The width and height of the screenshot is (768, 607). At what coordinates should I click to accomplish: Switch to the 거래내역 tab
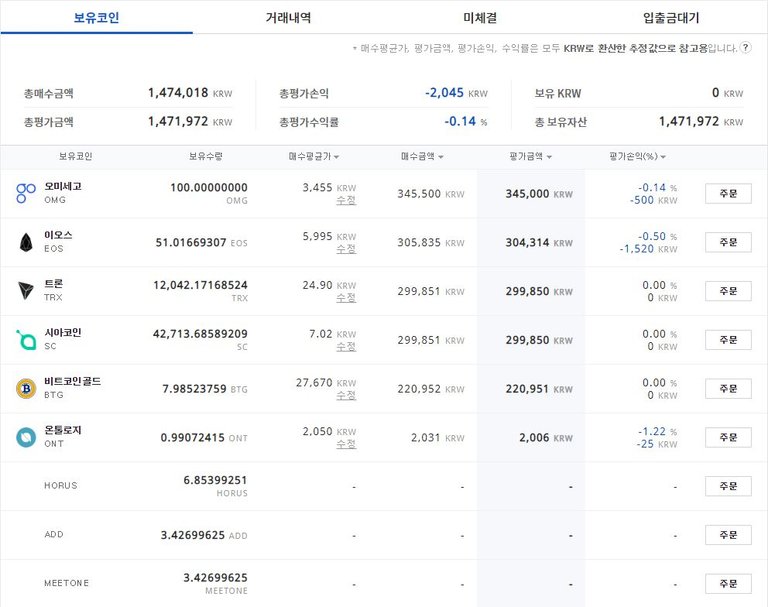click(288, 17)
